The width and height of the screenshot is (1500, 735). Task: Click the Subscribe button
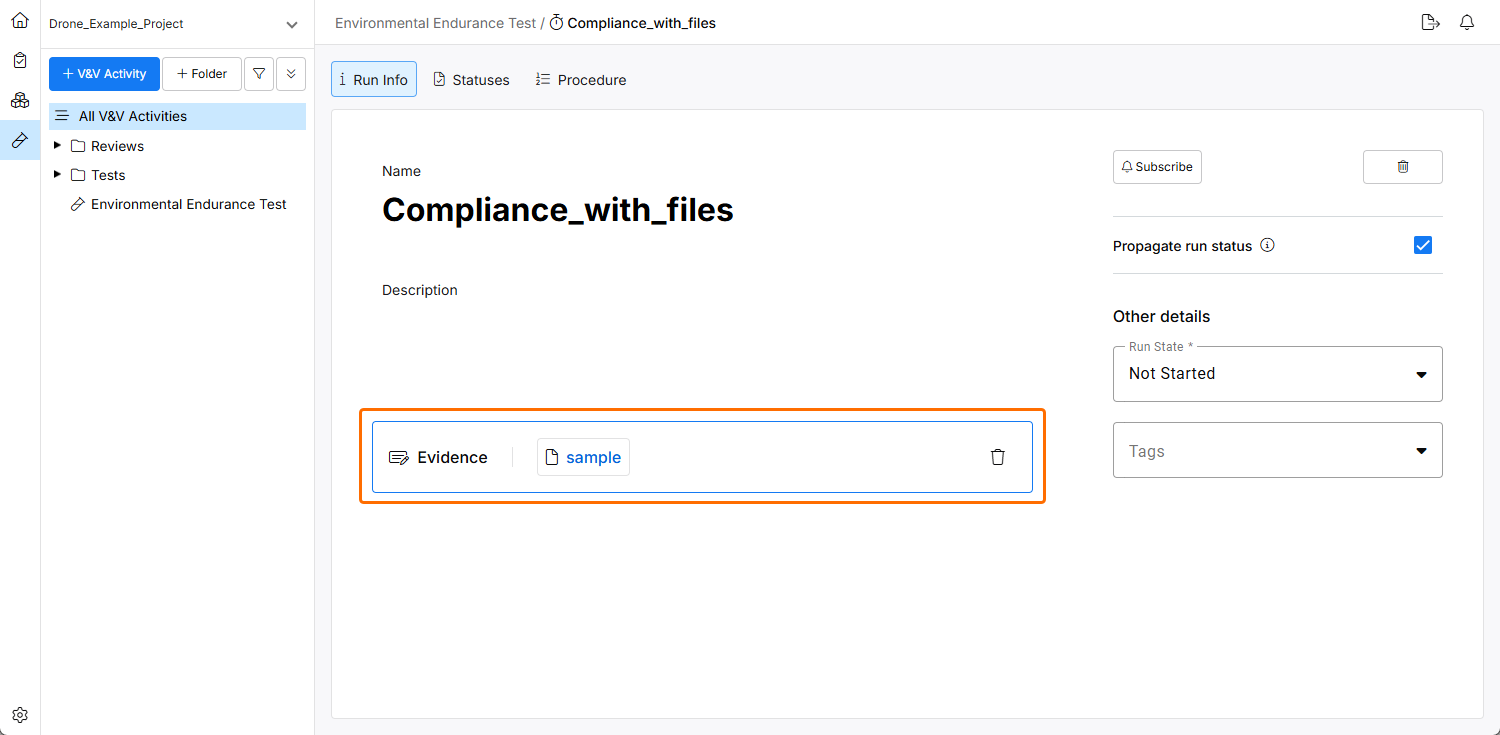[1157, 167]
